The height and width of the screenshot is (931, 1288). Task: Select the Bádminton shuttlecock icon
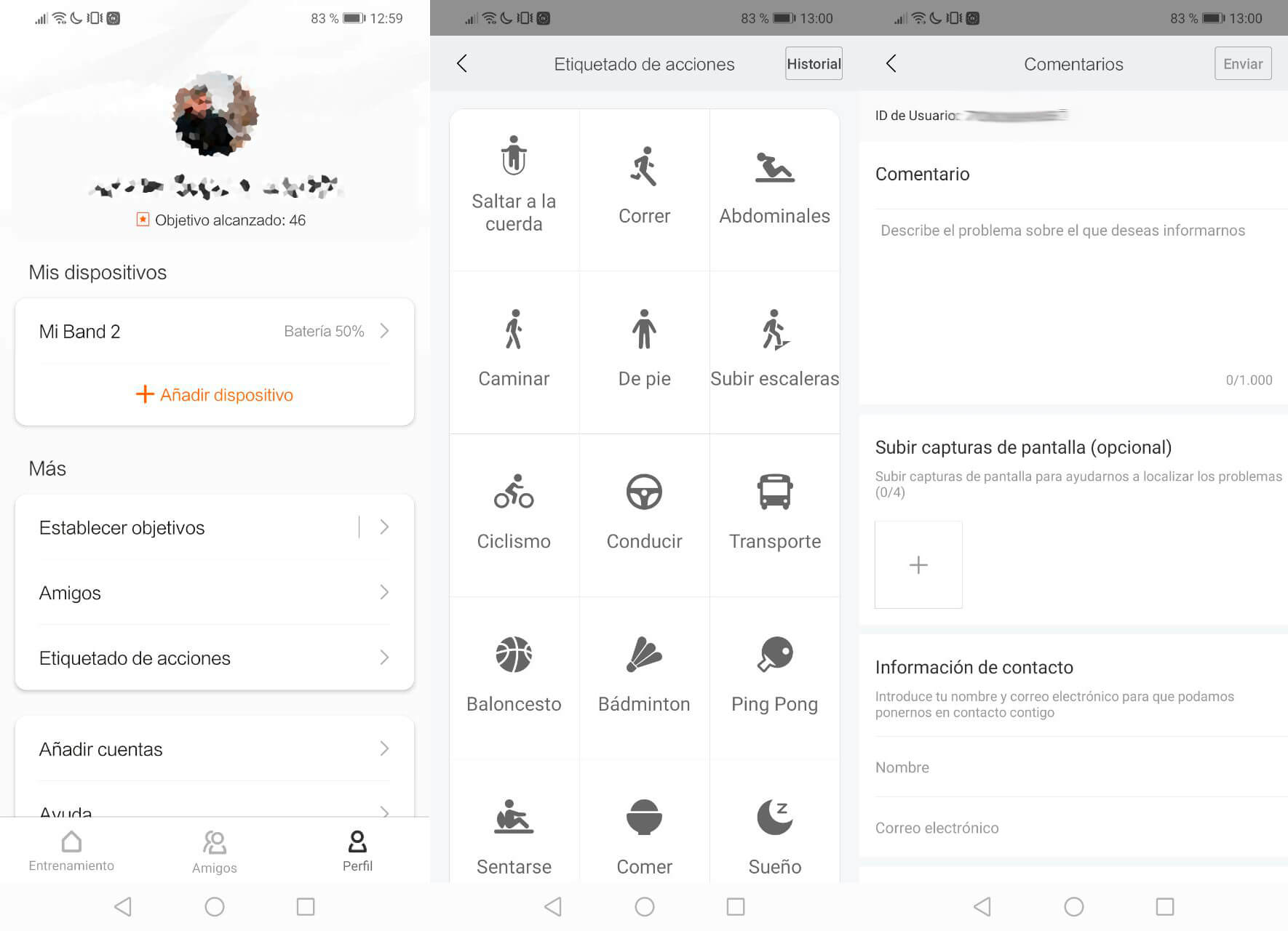point(644,654)
